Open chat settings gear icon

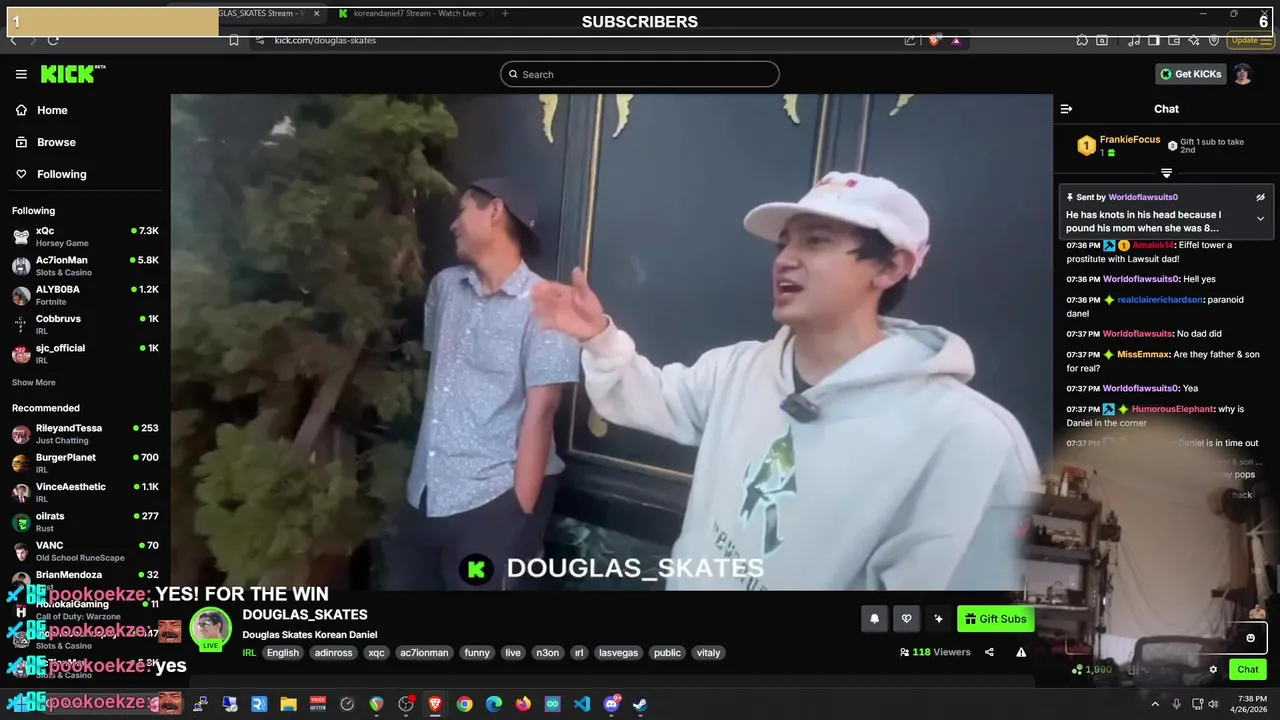(1213, 670)
